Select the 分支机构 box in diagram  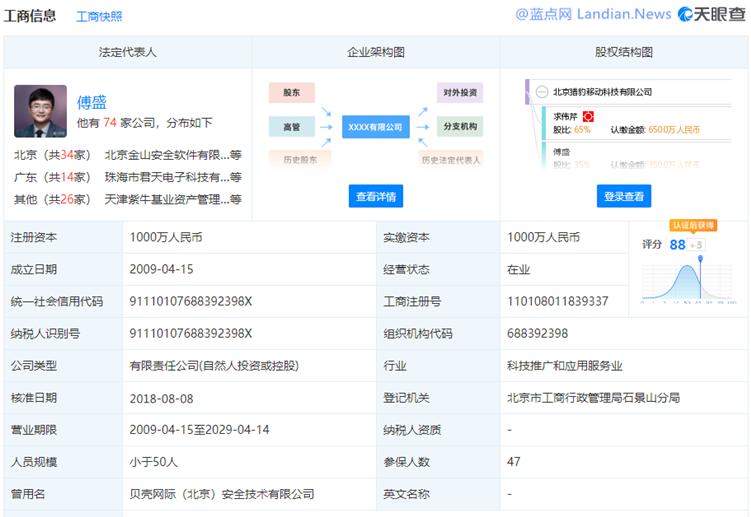coord(460,126)
